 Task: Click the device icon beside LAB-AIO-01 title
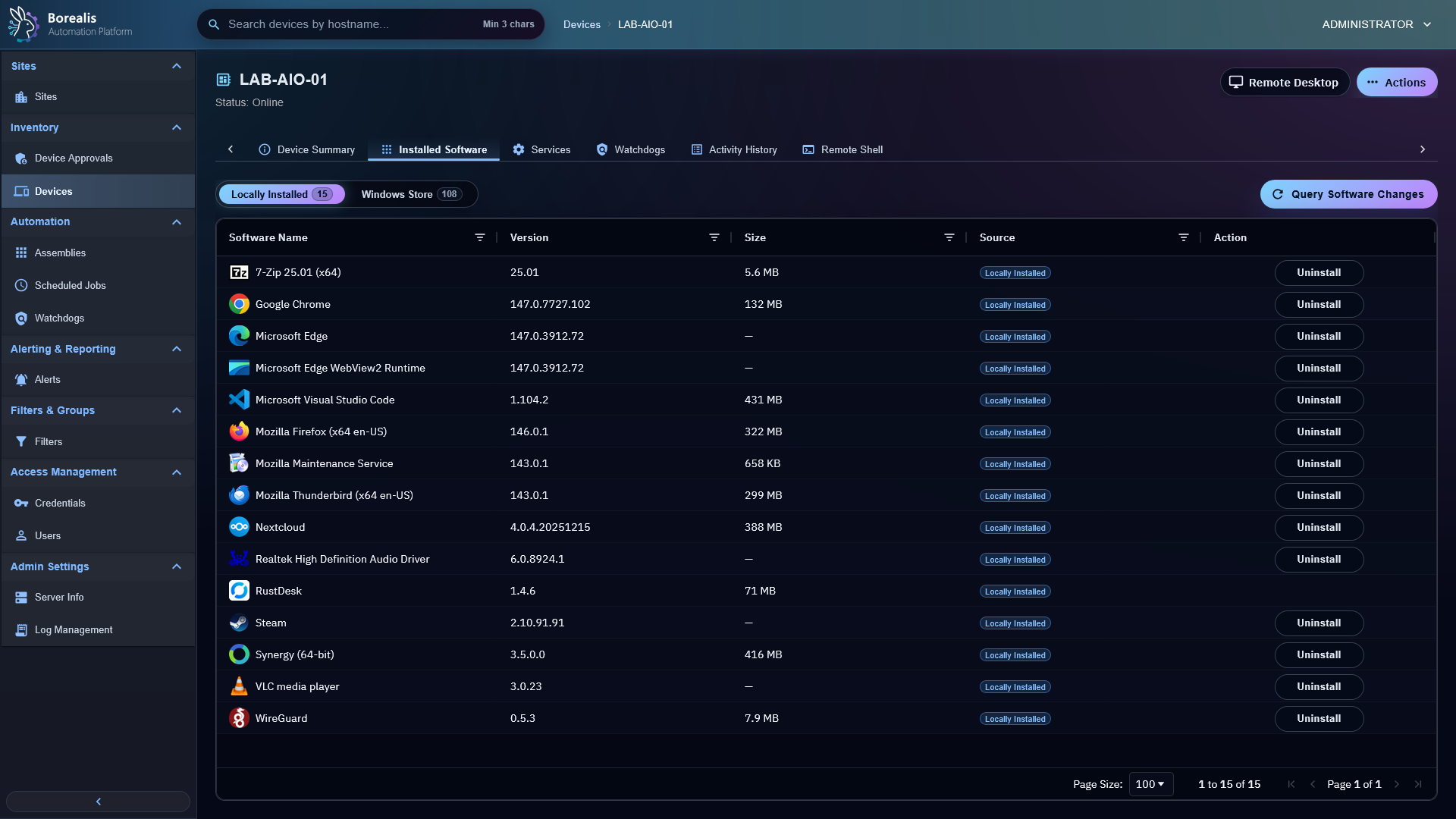[x=224, y=80]
